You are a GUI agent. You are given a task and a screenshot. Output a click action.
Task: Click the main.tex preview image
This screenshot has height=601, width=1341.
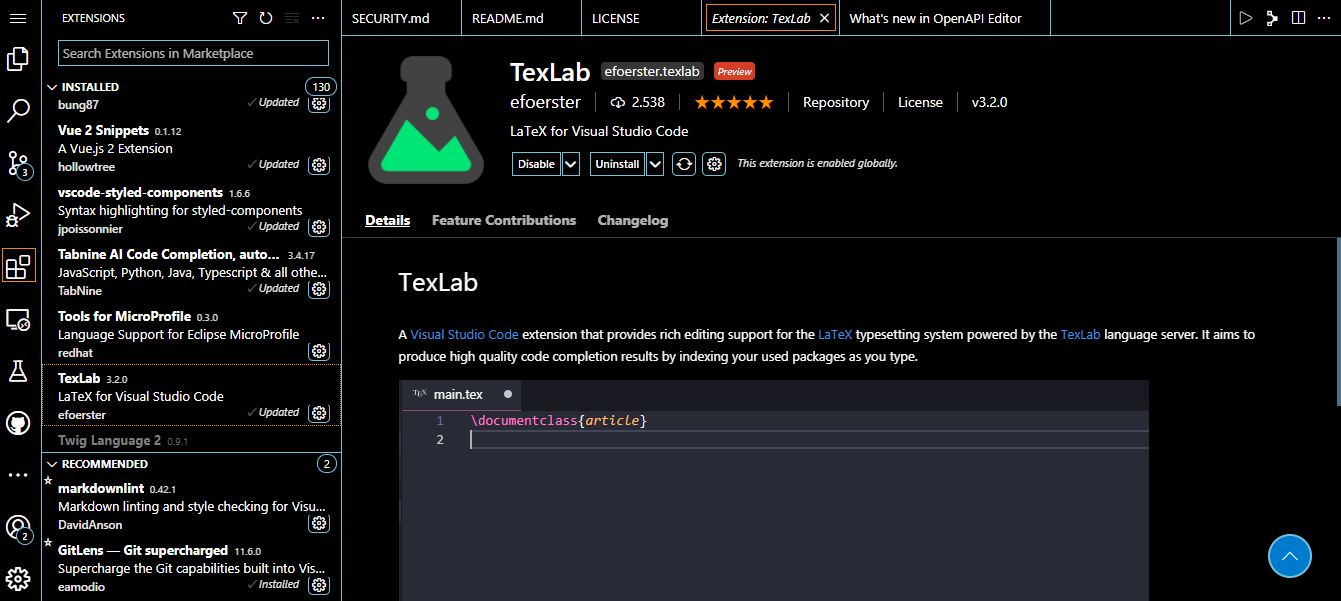(774, 490)
